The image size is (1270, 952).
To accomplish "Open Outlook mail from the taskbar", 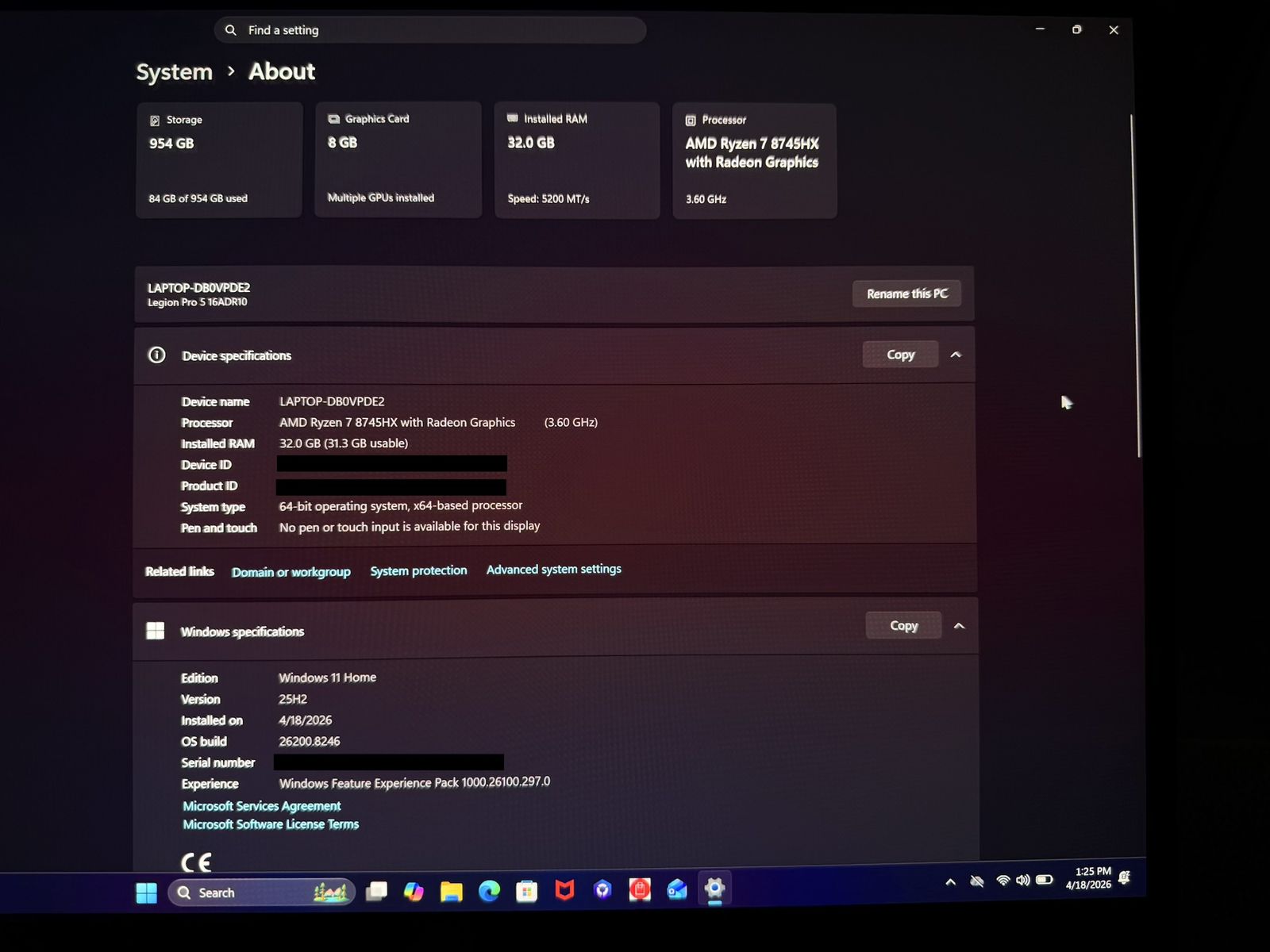I will [x=677, y=890].
